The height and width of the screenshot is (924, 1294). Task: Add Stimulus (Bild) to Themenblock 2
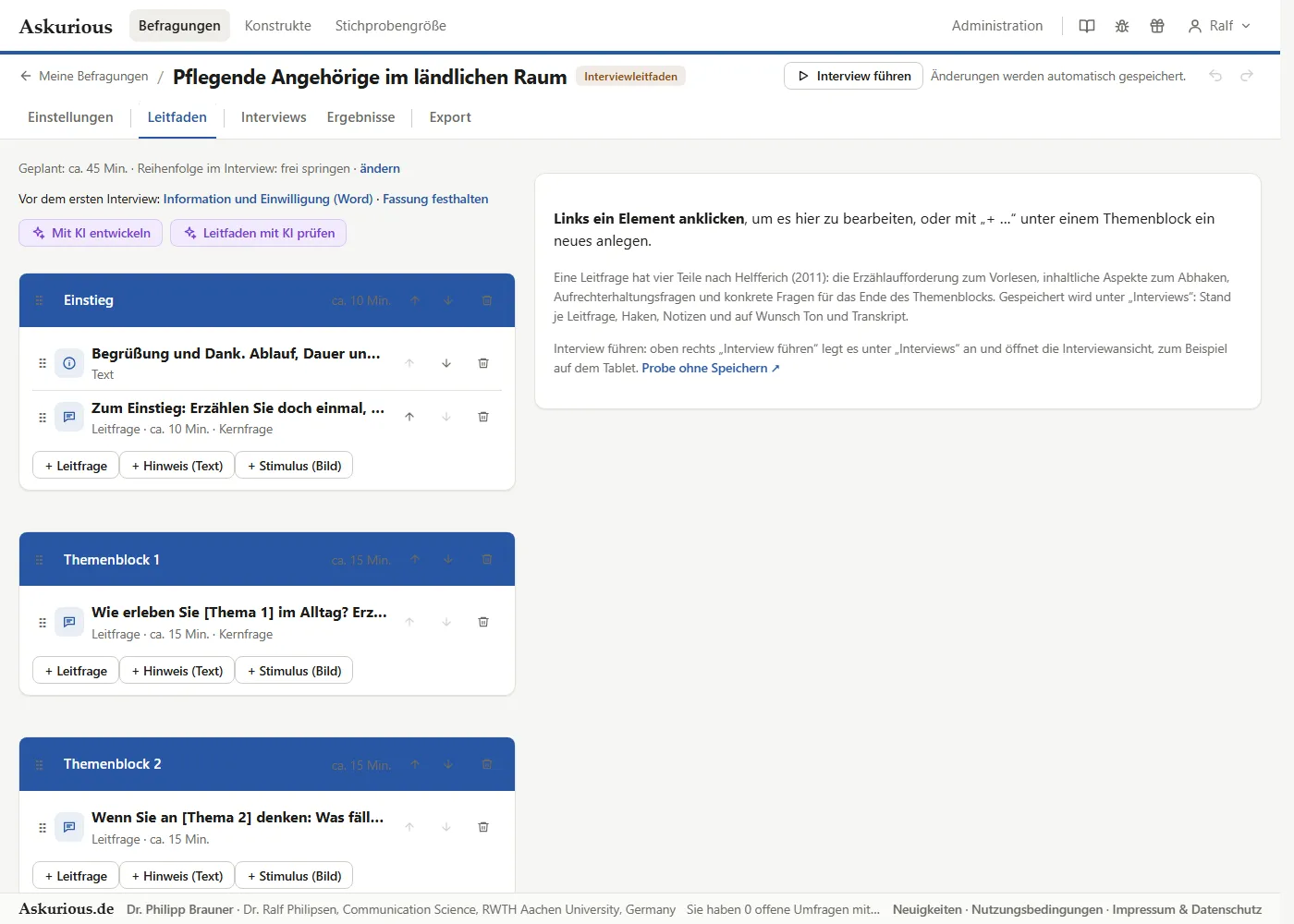[x=294, y=876]
